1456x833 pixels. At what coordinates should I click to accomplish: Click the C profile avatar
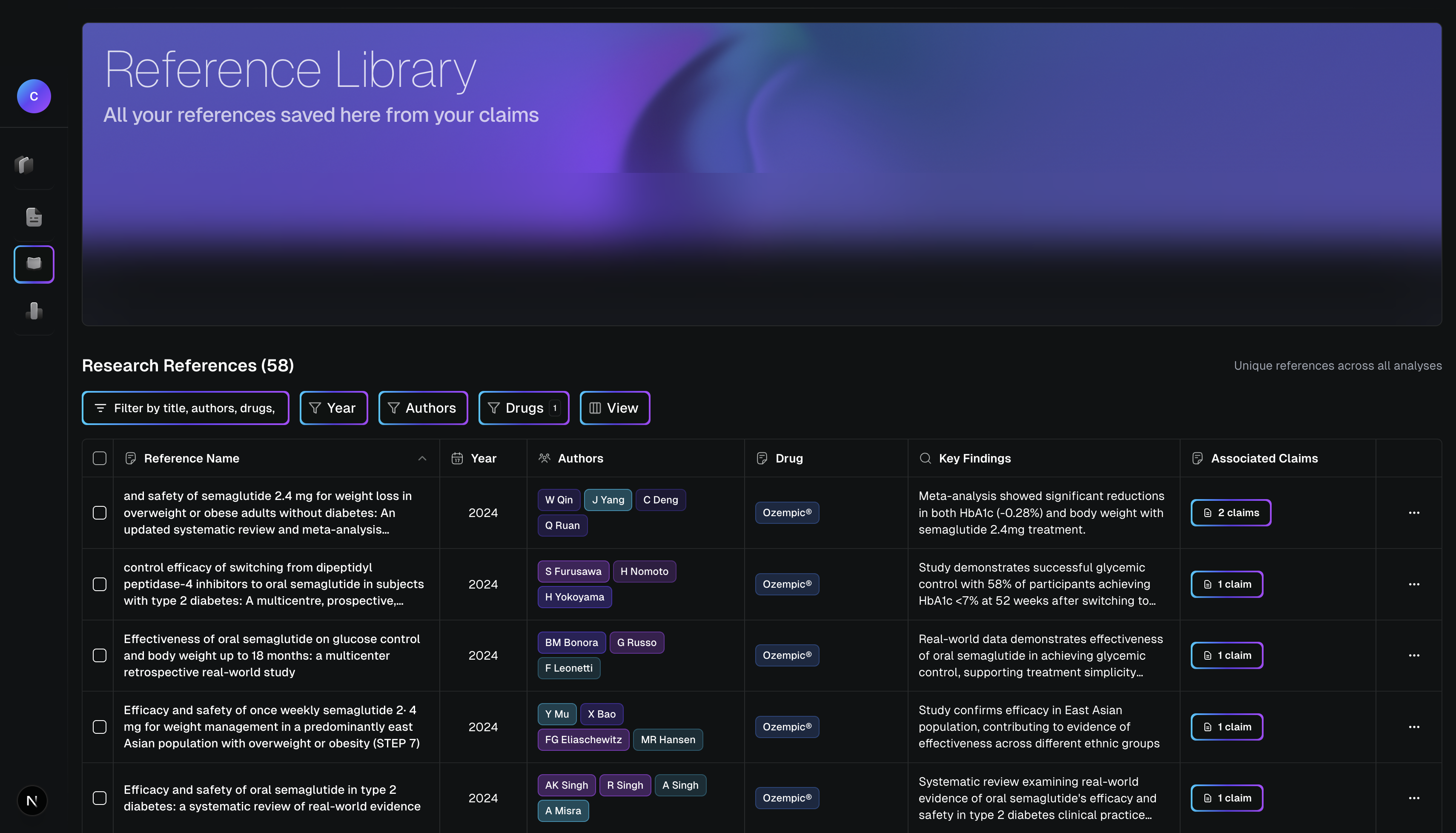click(34, 96)
